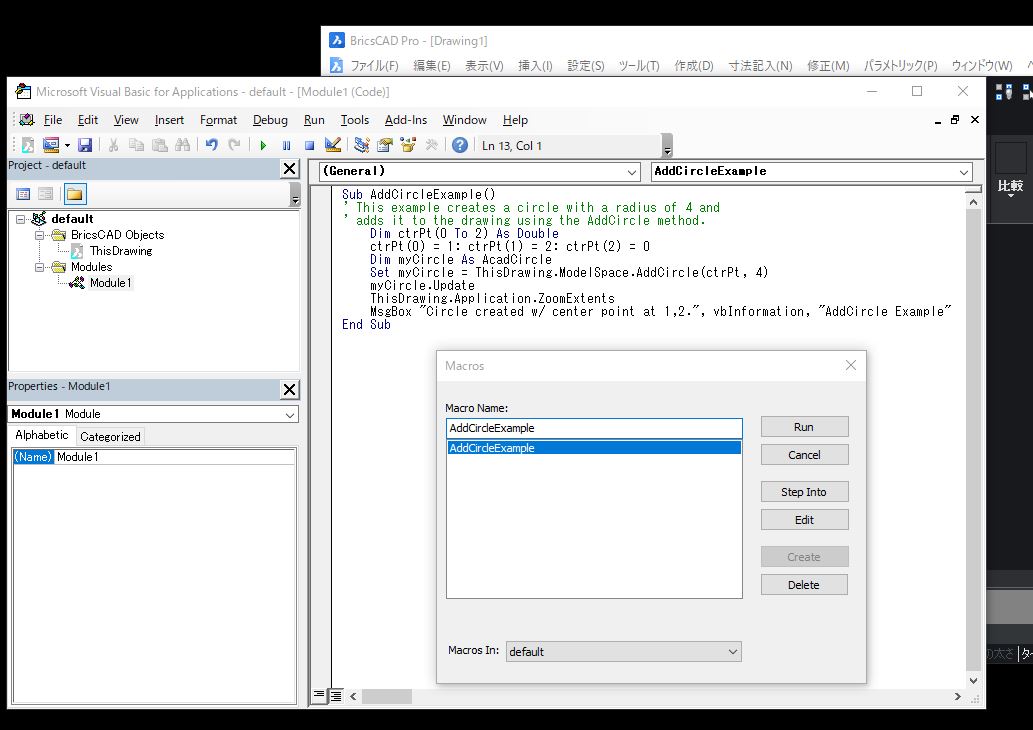Click the Step Into button
The image size is (1033, 730).
pos(804,491)
